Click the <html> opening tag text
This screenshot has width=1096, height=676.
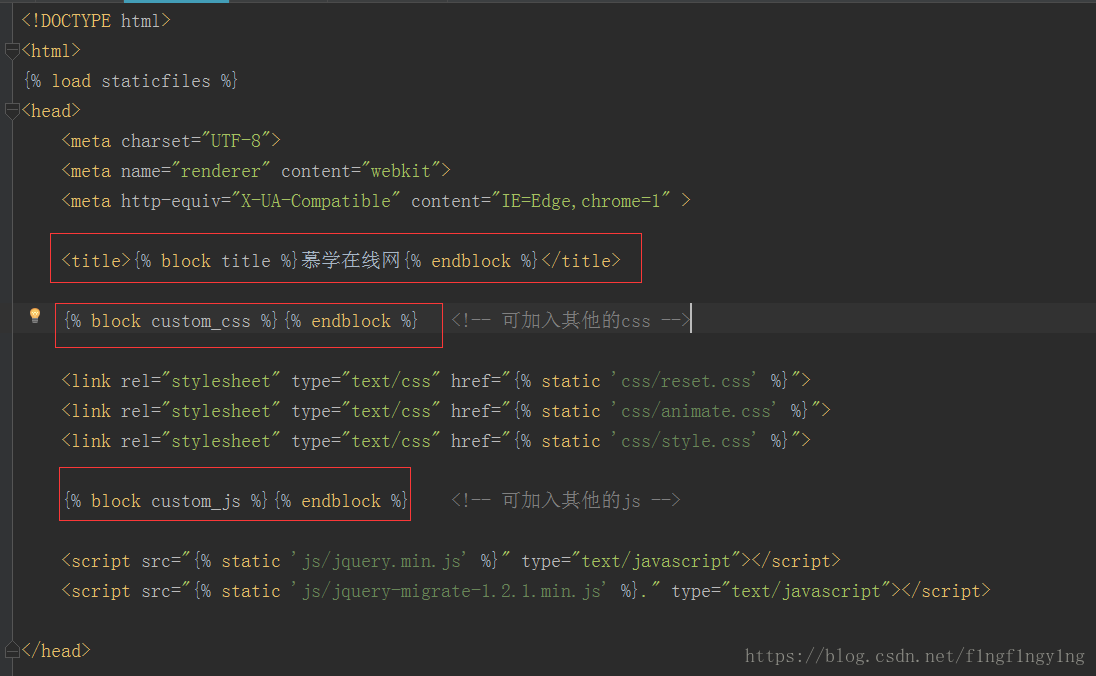pyautogui.click(x=51, y=51)
